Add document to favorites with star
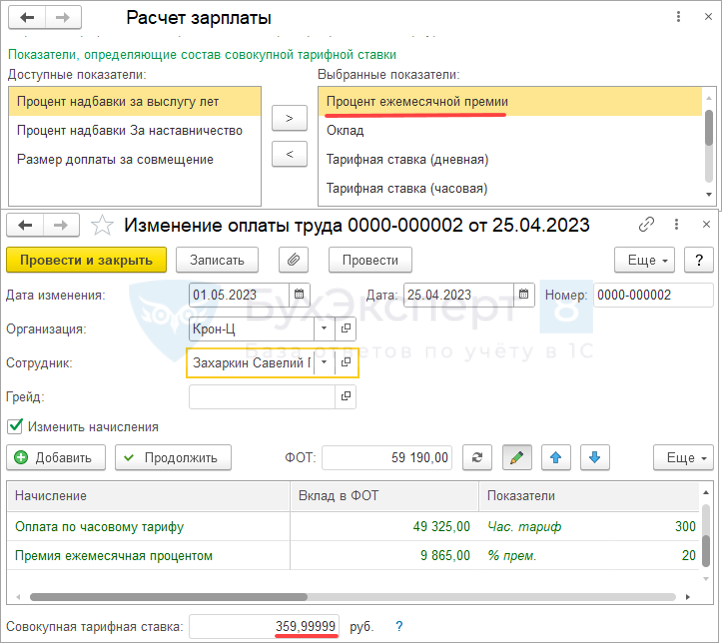 [x=102, y=225]
